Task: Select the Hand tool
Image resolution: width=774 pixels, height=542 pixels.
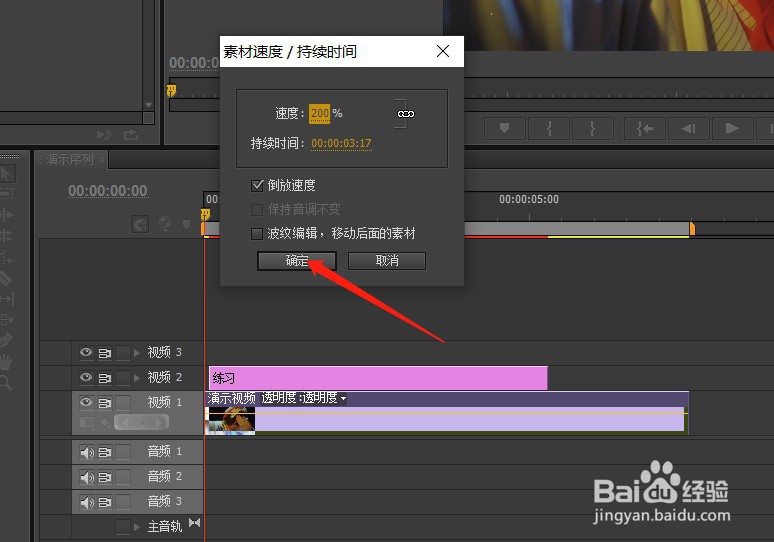Action: (x=5, y=362)
